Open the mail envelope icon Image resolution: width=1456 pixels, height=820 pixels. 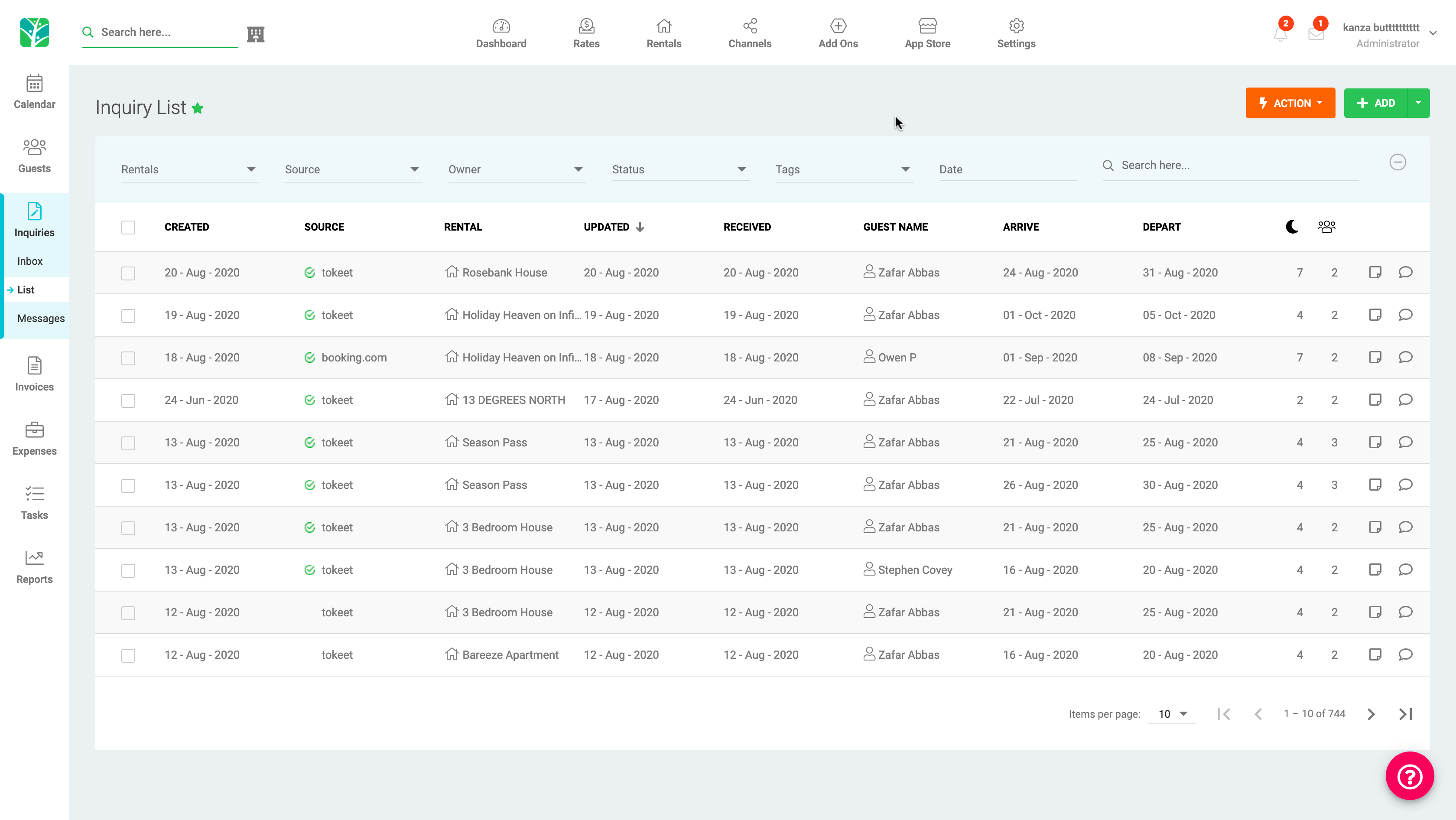click(1316, 35)
